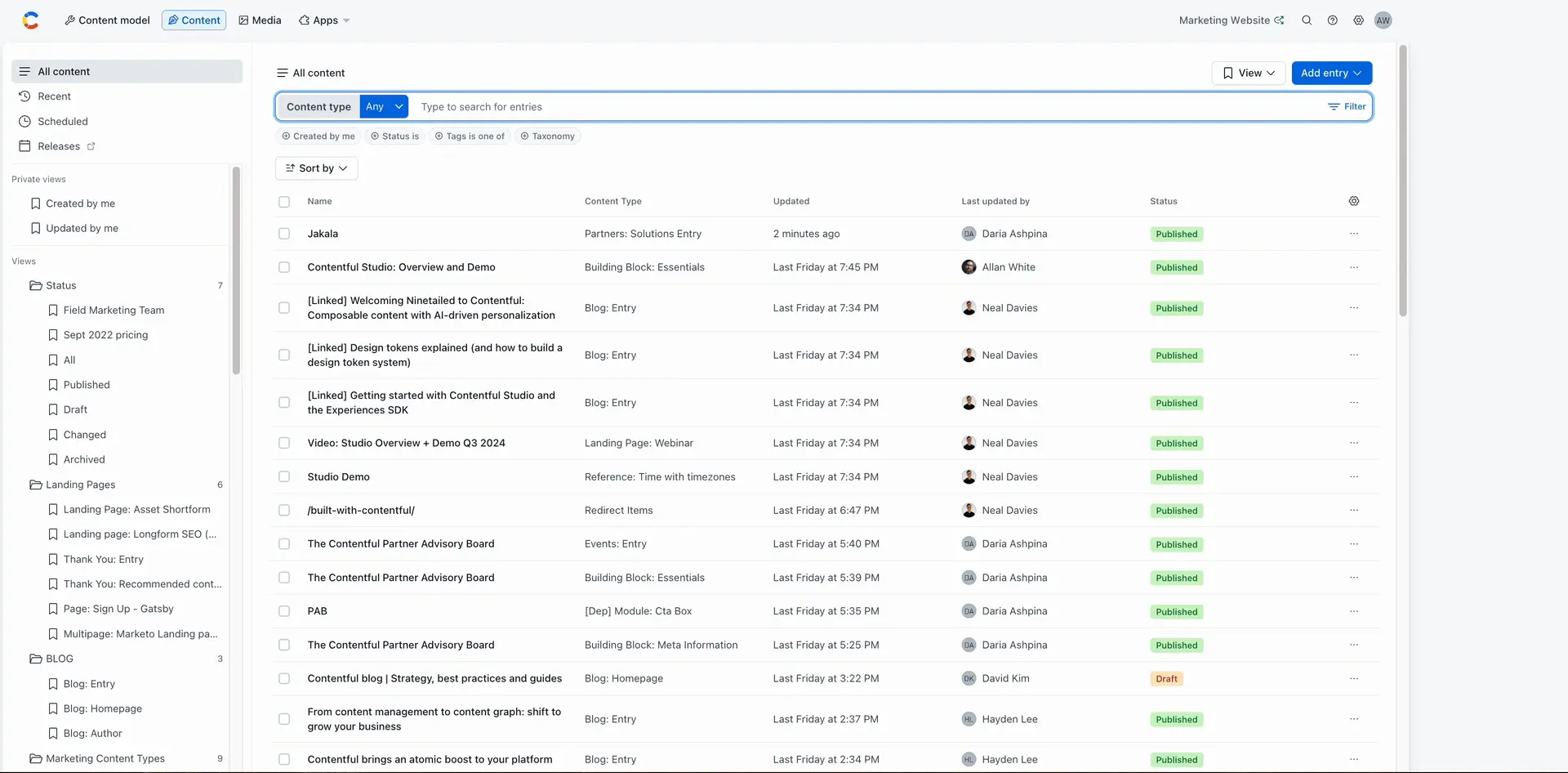Select the Content tab in top navigation
Screen dimensions: 1568x773
pos(194,20)
